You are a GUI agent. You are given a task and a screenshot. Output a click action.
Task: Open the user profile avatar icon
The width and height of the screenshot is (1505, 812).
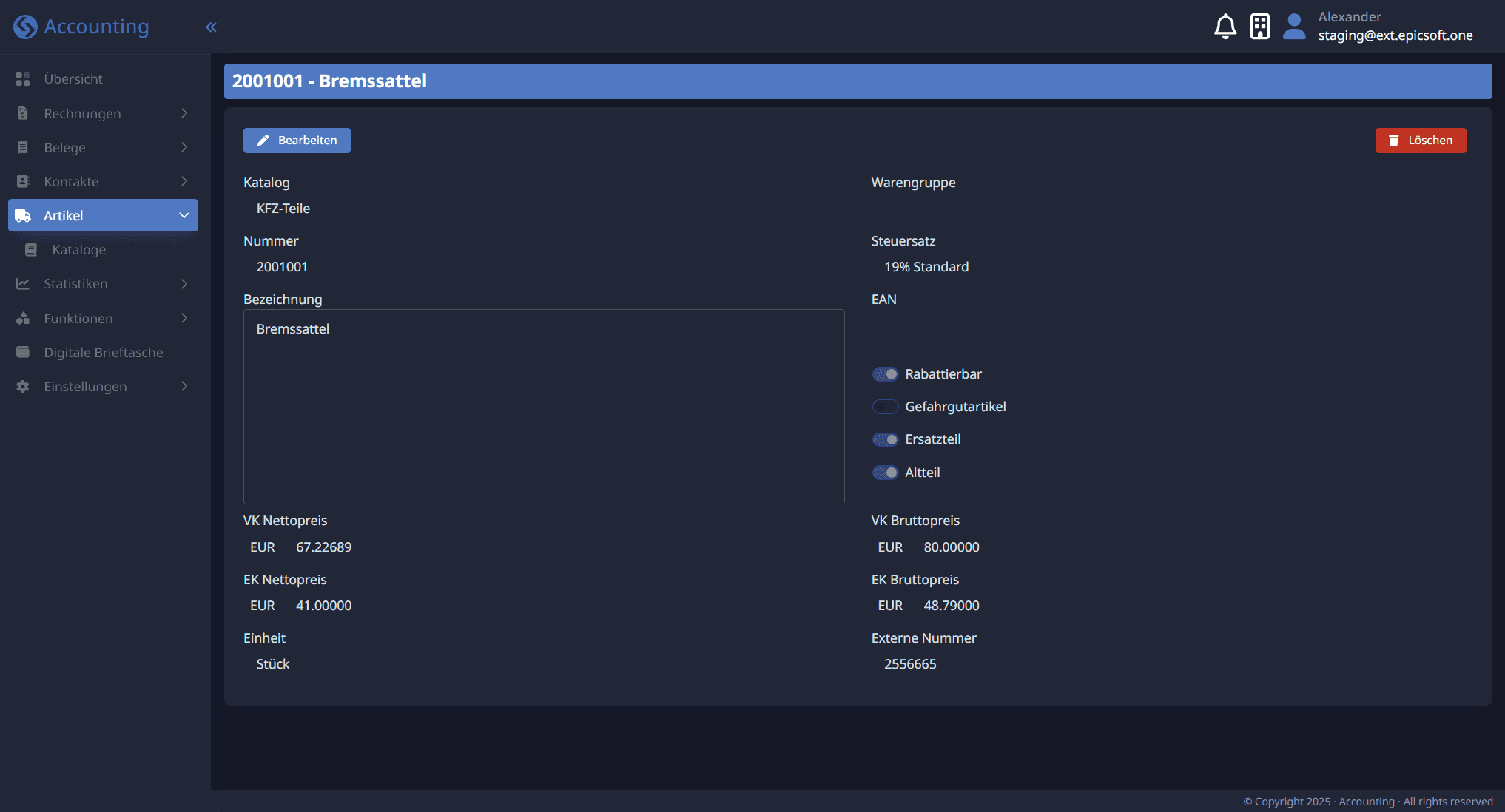point(1294,27)
